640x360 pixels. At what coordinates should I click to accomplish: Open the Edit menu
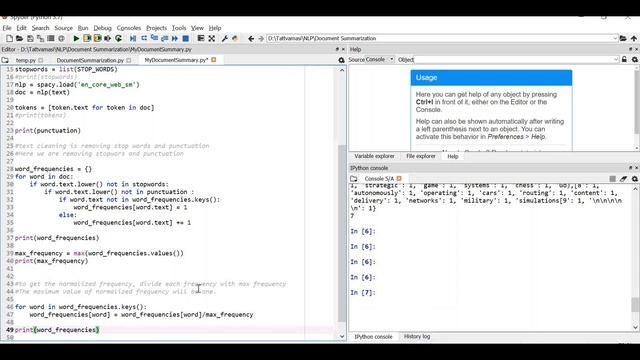pyautogui.click(x=21, y=28)
